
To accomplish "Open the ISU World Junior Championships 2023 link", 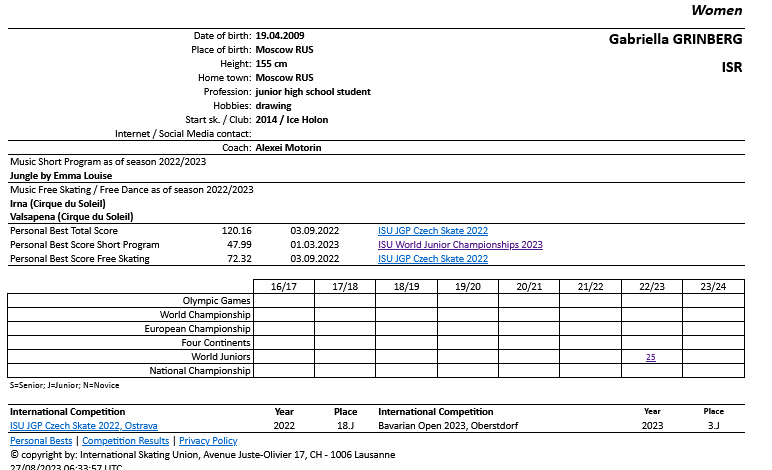I will click(x=460, y=244).
